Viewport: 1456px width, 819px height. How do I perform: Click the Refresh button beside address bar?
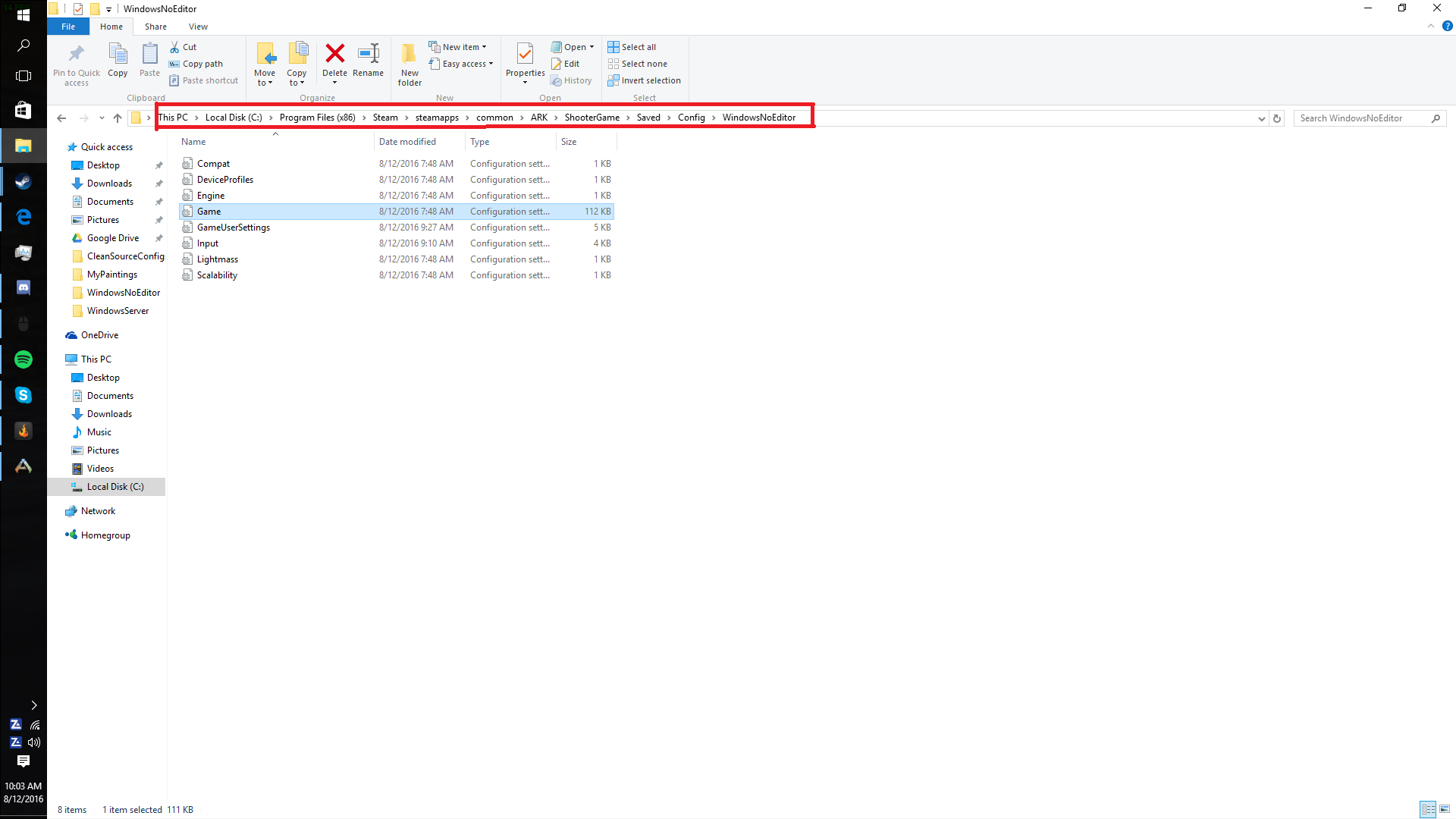[1277, 118]
